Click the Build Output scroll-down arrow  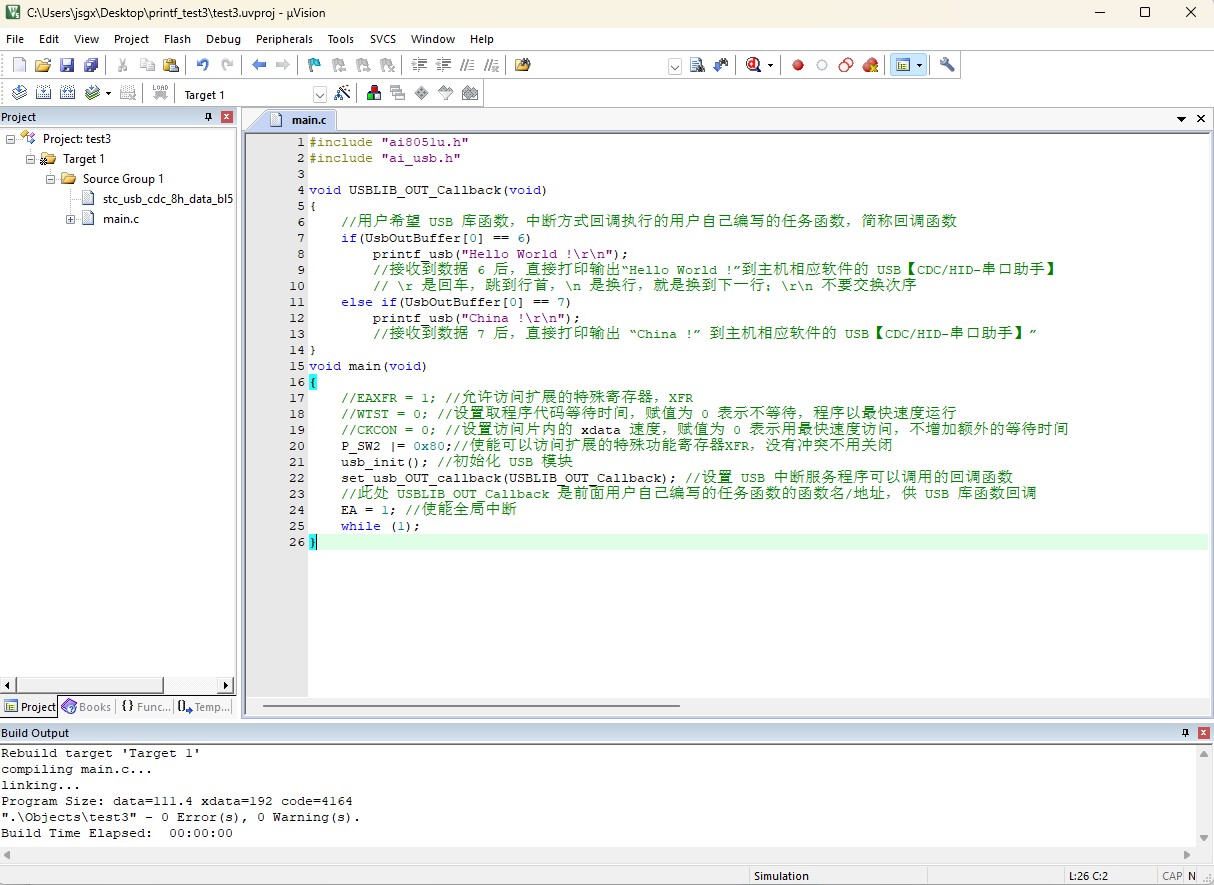pyautogui.click(x=1205, y=838)
